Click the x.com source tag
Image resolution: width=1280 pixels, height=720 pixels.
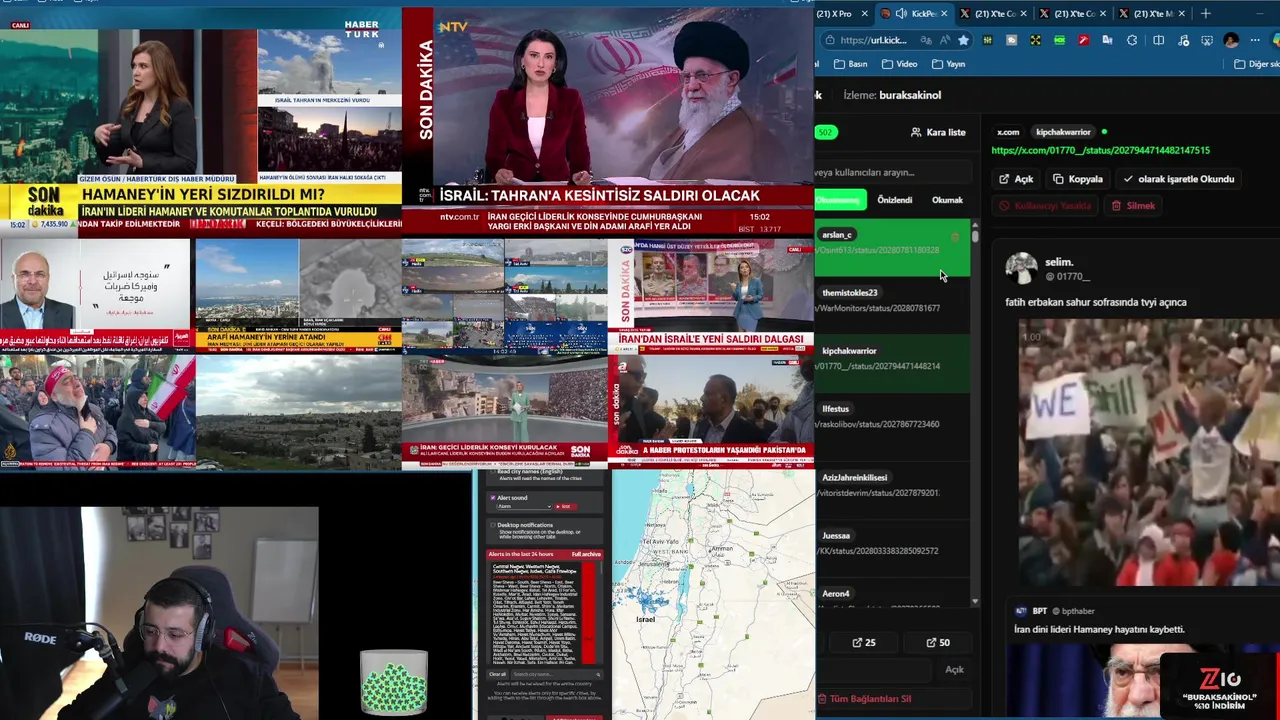(x=1008, y=132)
